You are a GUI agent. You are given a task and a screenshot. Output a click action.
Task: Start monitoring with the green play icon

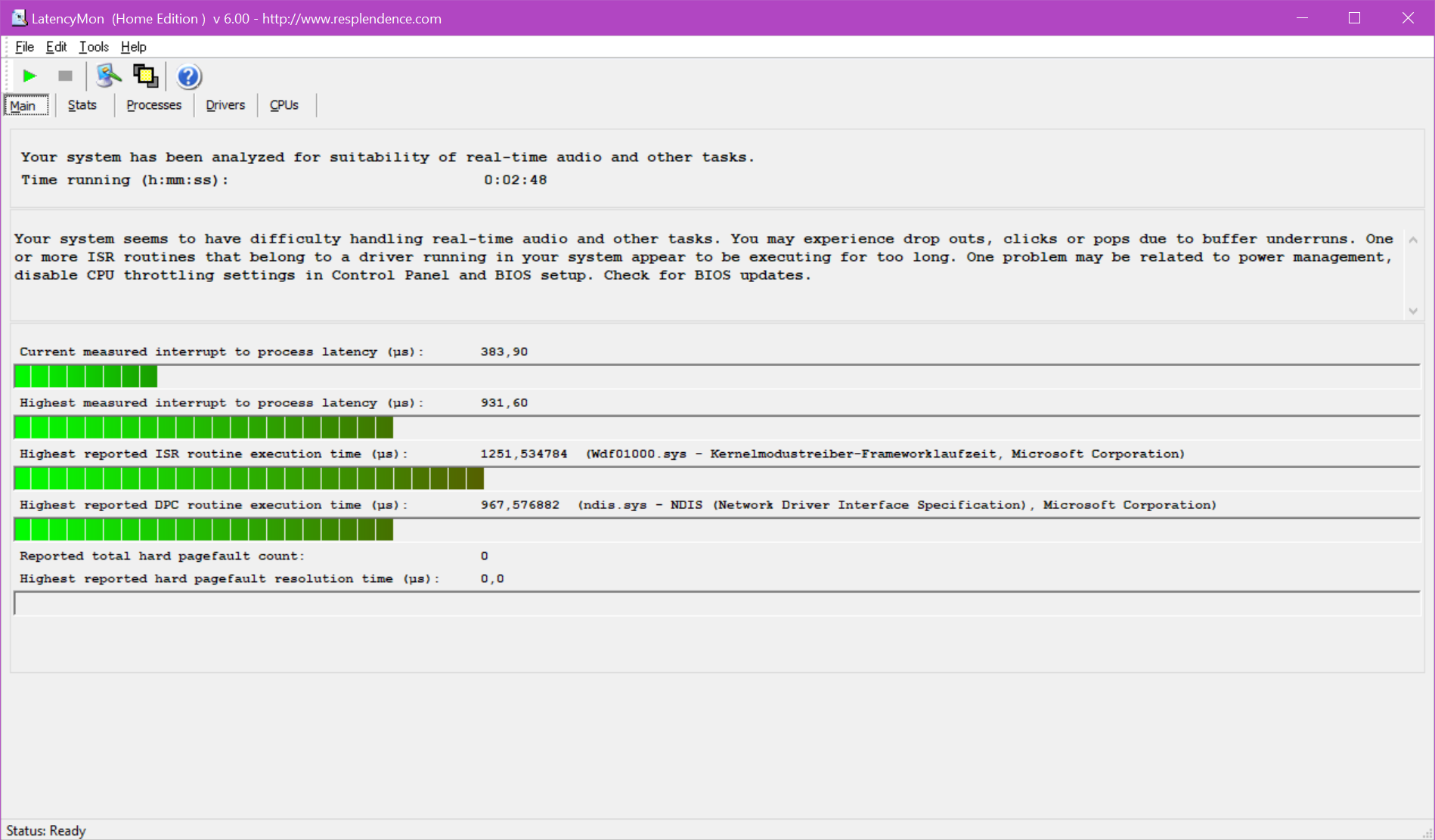(29, 76)
